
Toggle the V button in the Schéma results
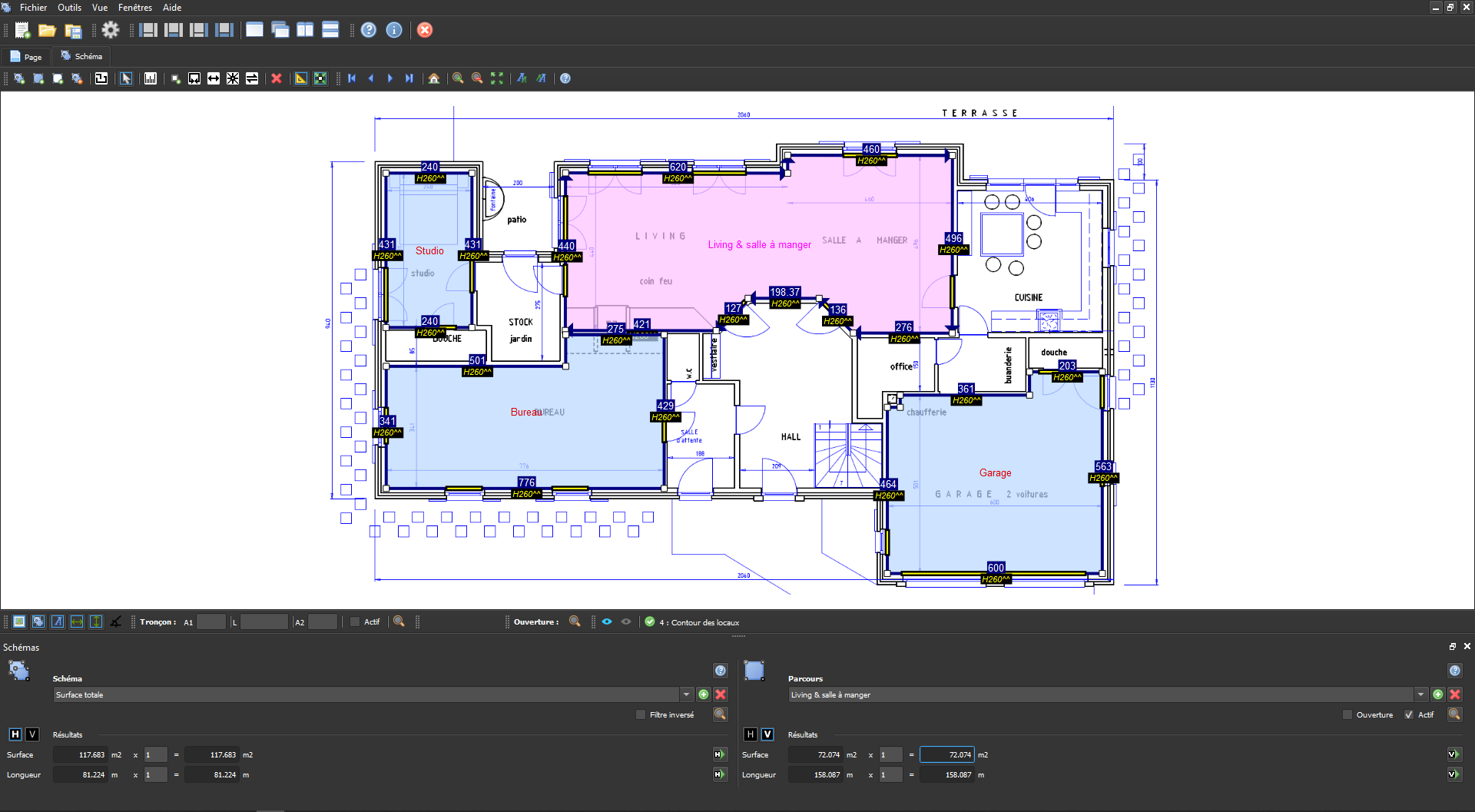click(x=32, y=734)
